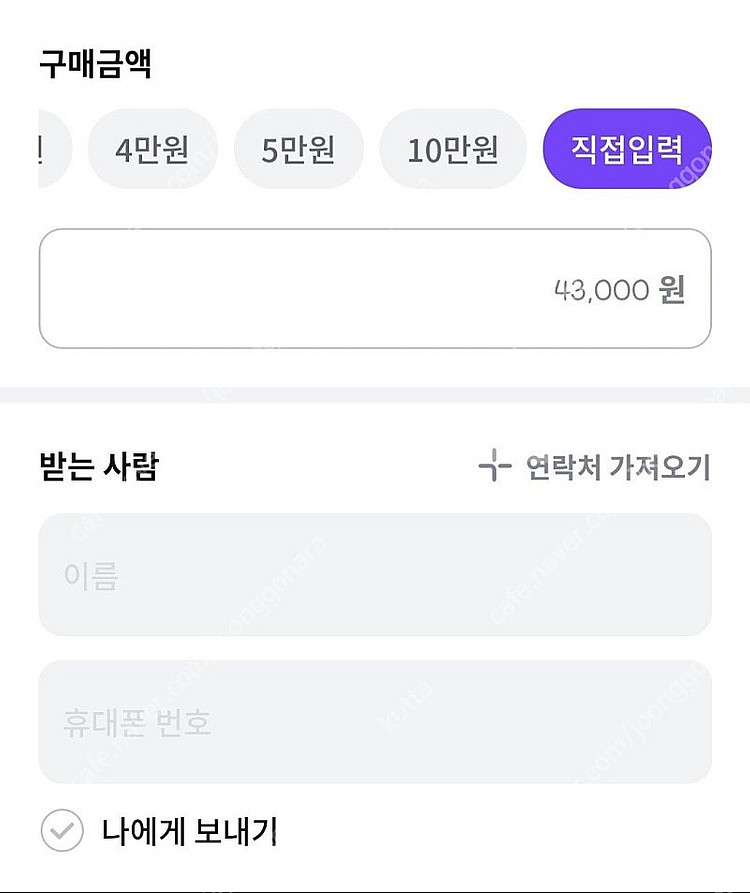Click the 원 currency unit in amount box
750x893 pixels.
click(x=671, y=290)
